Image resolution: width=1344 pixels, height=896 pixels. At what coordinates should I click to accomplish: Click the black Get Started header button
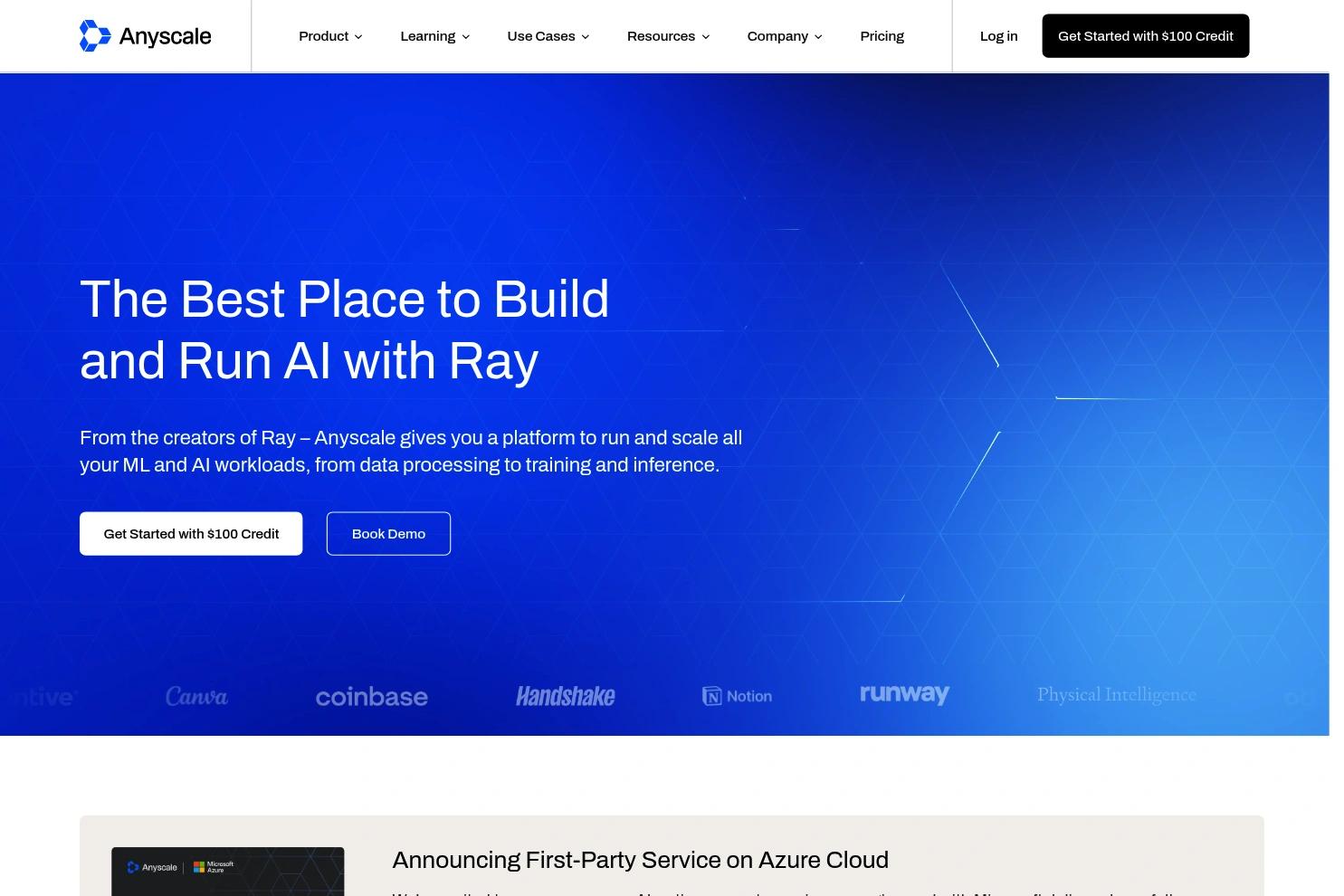pyautogui.click(x=1146, y=36)
